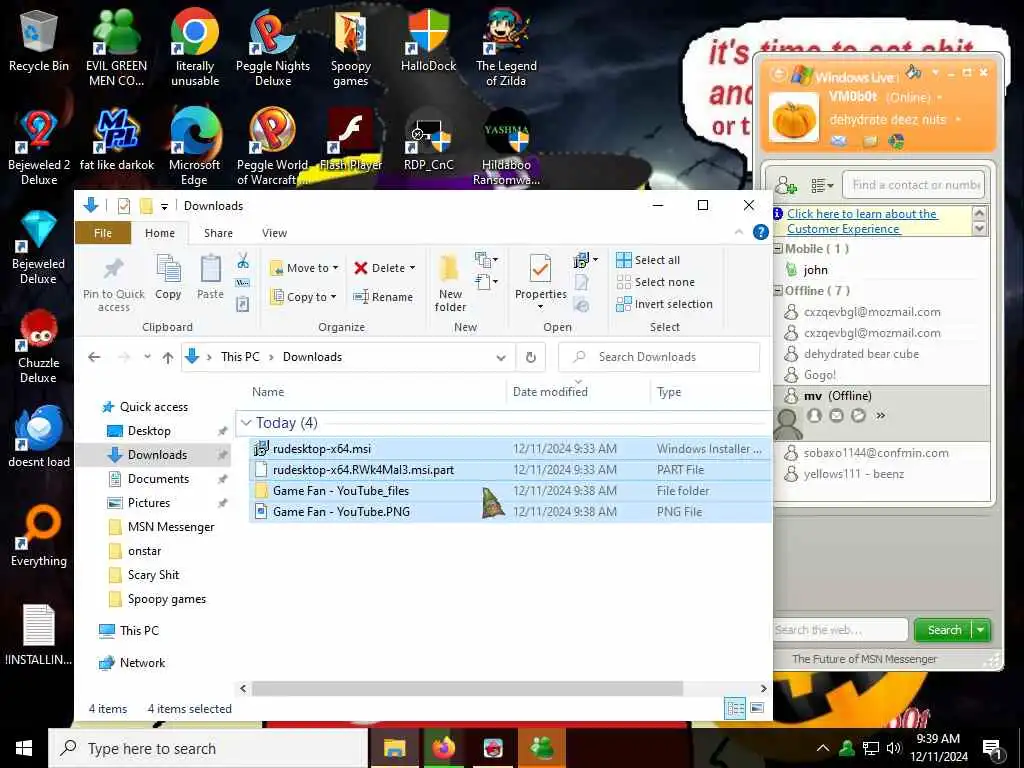Open the New item dropdown in ribbon

click(487, 260)
